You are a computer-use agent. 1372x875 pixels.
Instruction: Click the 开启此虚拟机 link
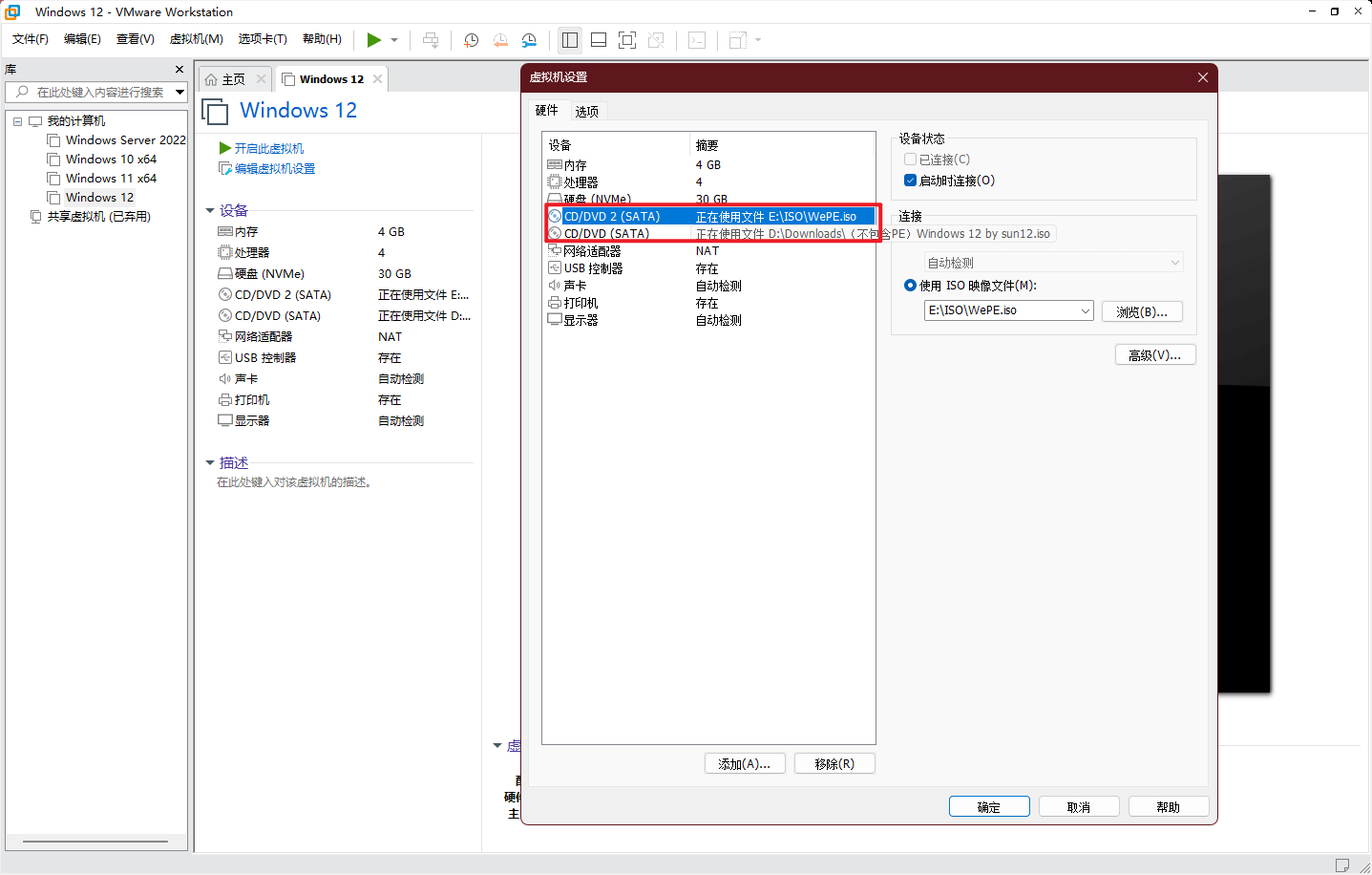[268, 149]
